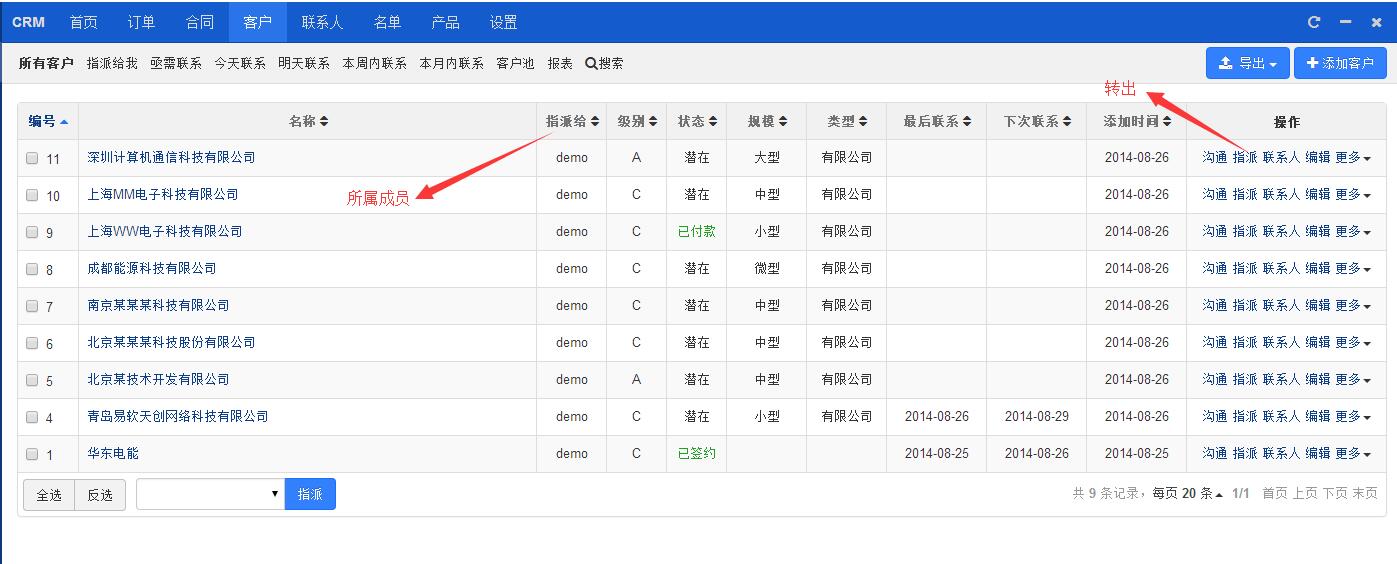Open the 订单 top menu
The height and width of the screenshot is (564, 1397).
coord(142,22)
